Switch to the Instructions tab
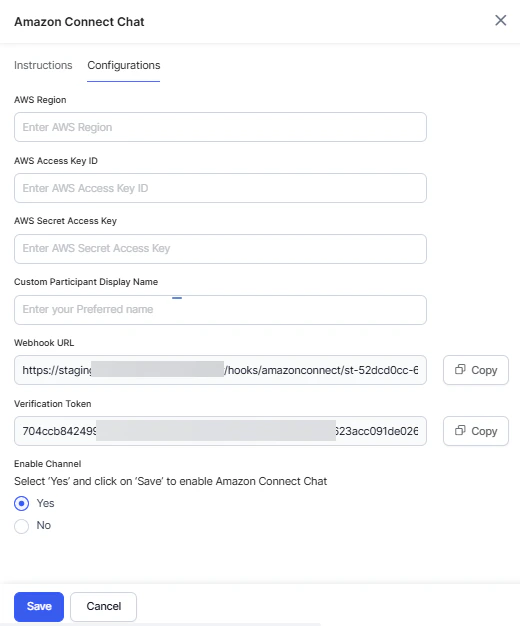Screen dimensions: 520x626 click(43, 65)
